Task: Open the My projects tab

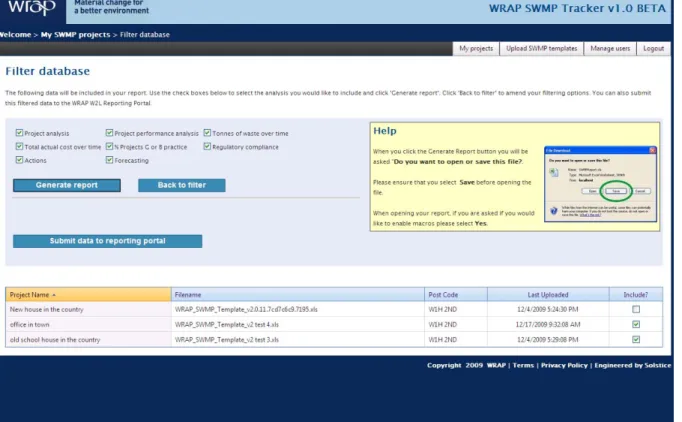Action: pyautogui.click(x=476, y=48)
